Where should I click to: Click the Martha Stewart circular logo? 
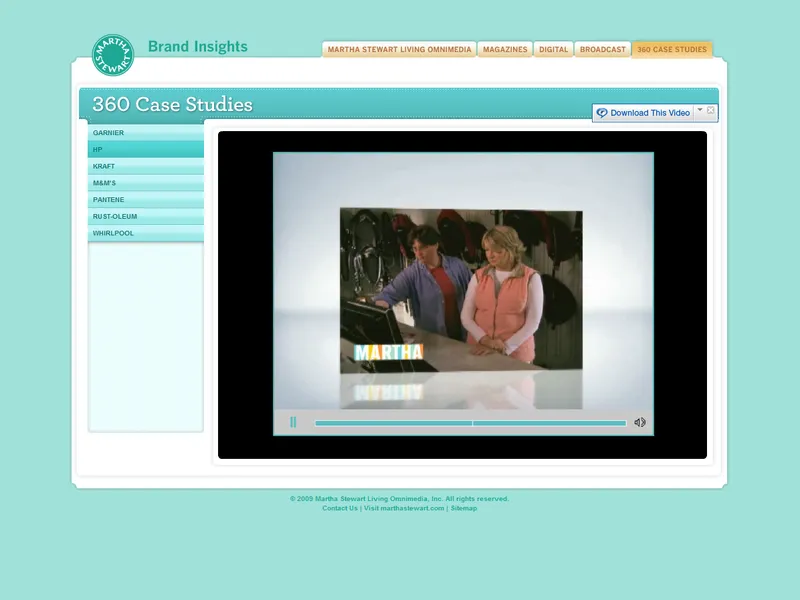click(113, 55)
